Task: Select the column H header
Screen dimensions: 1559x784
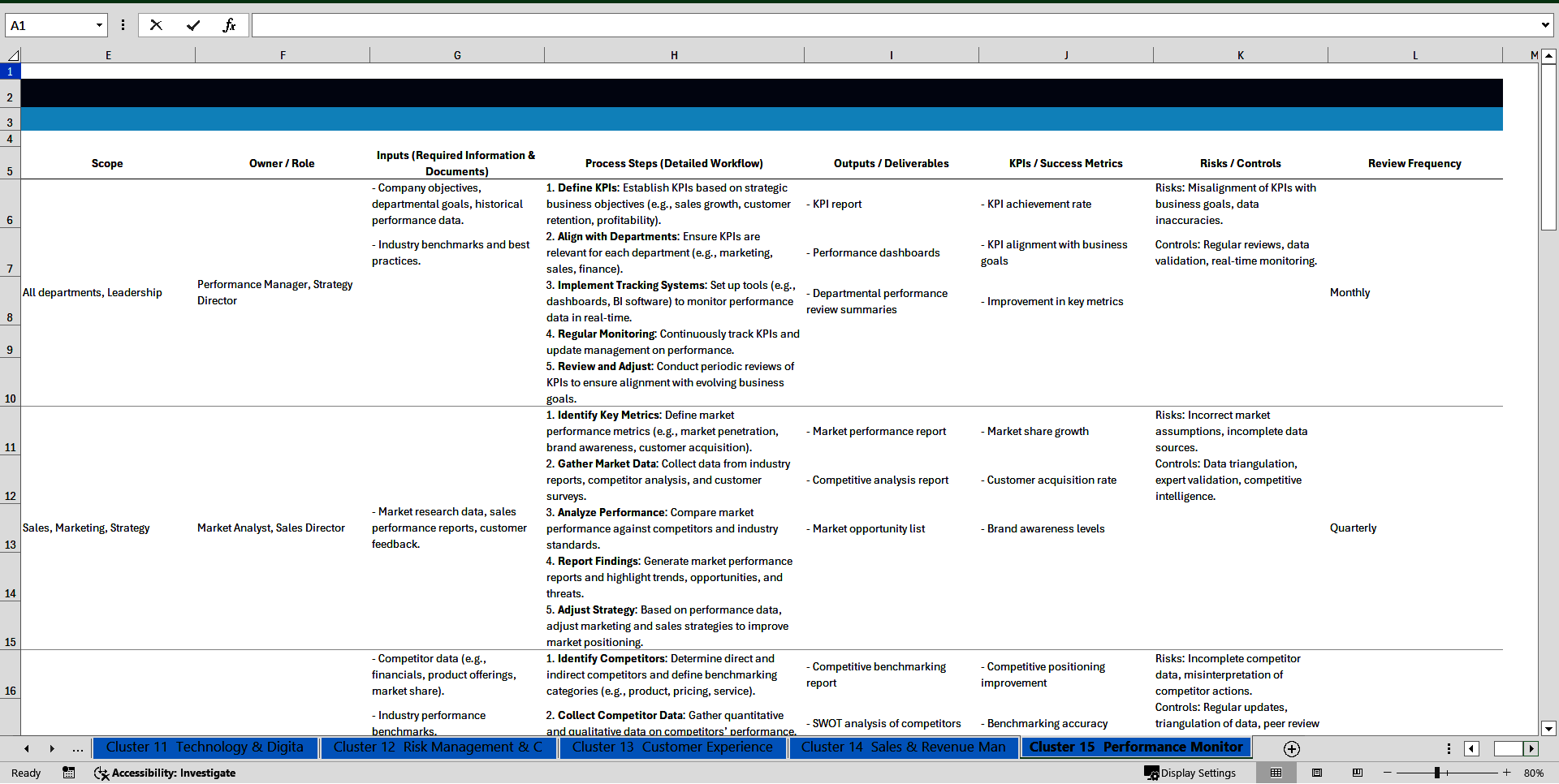Action: click(x=674, y=54)
